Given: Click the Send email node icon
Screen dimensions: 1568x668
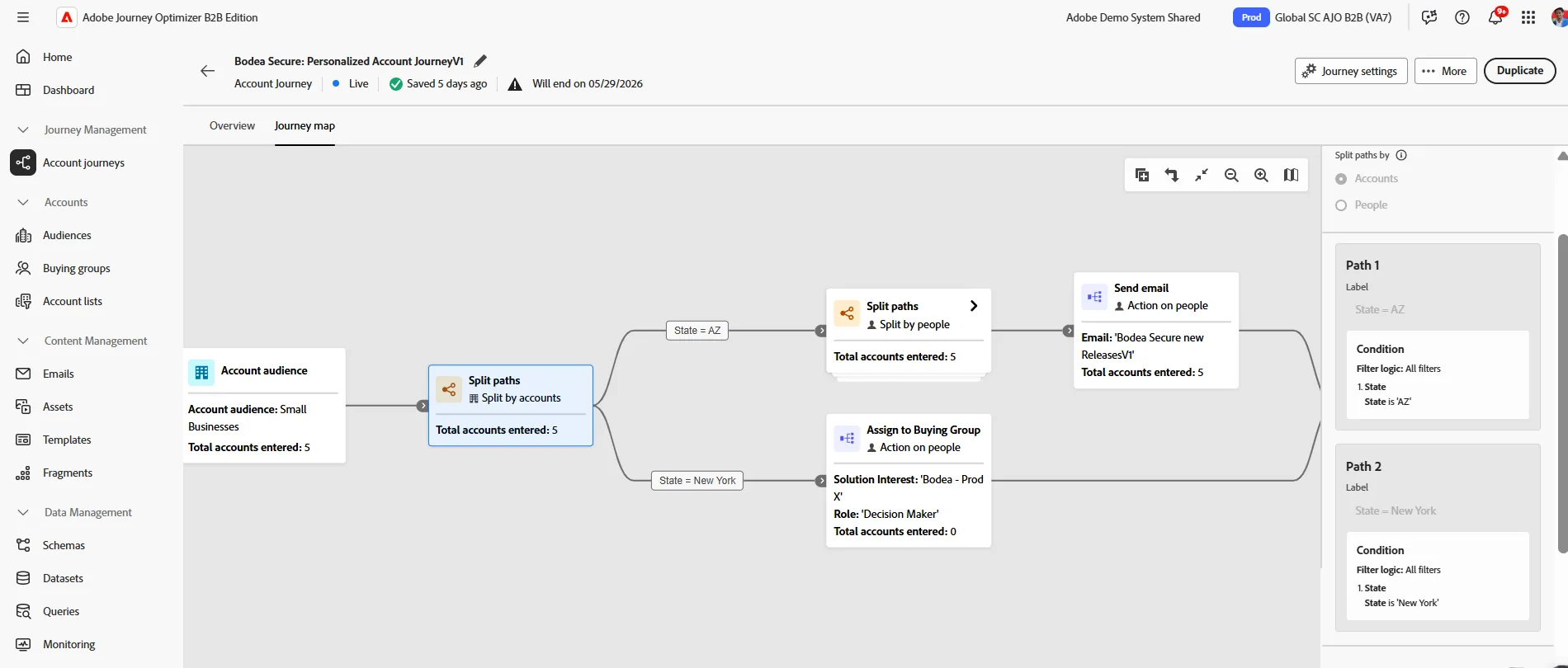Looking at the screenshot, I should [x=1094, y=297].
